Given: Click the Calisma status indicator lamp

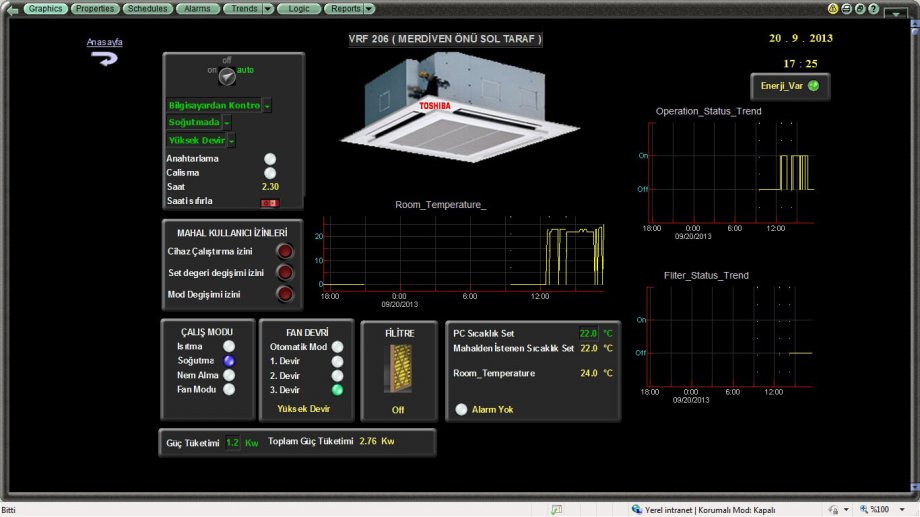Looking at the screenshot, I should [x=270, y=173].
